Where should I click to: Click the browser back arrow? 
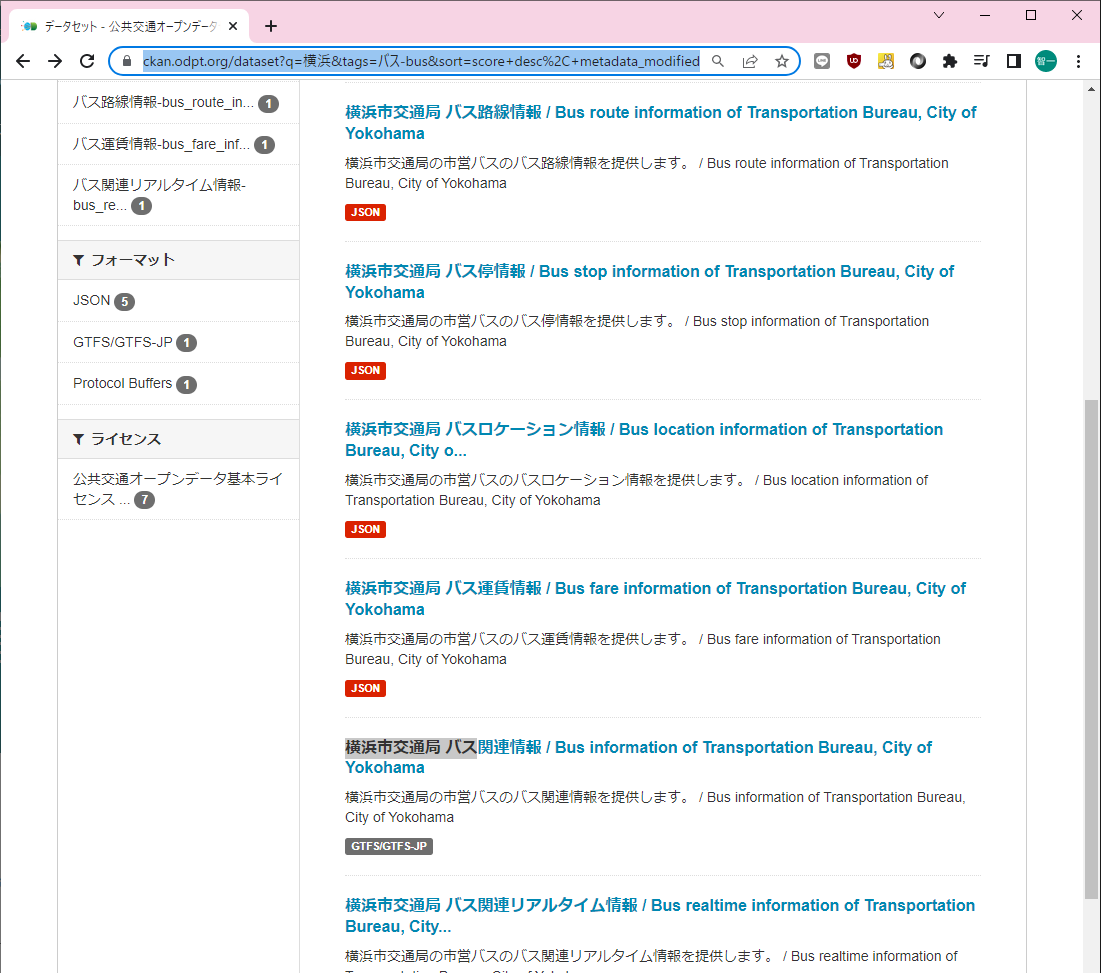pos(23,61)
